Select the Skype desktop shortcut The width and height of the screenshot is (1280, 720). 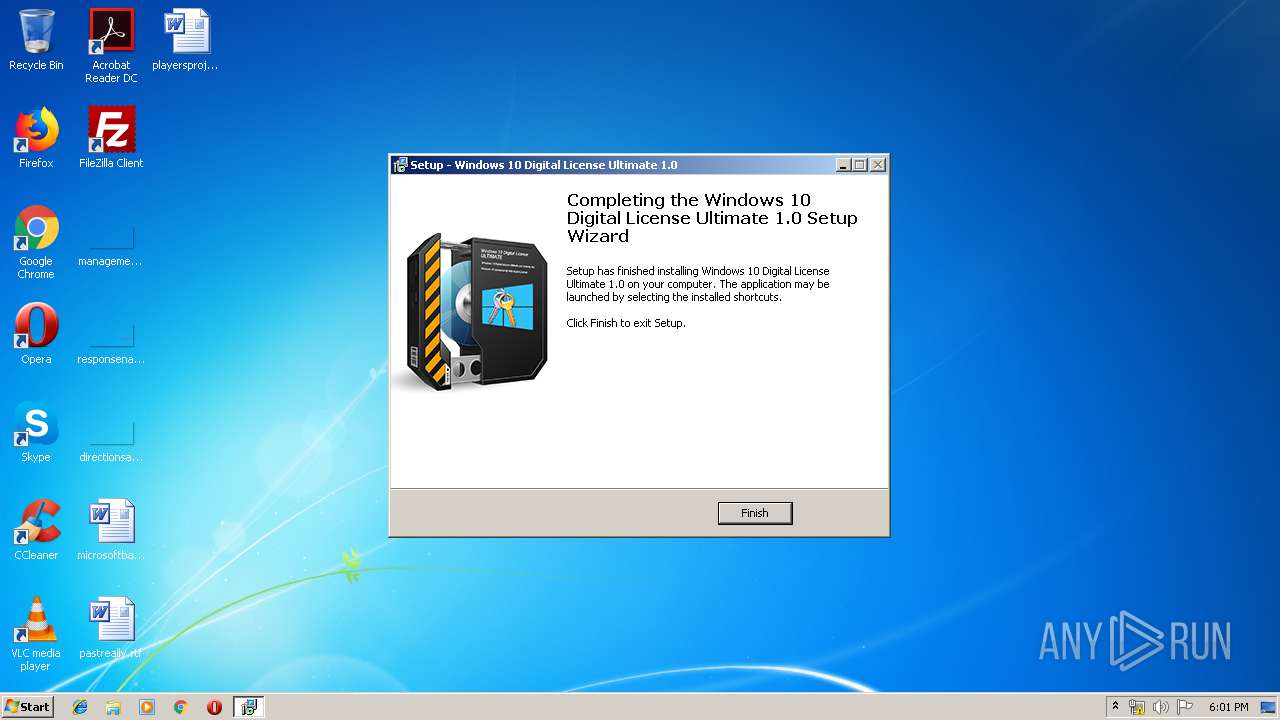point(36,432)
